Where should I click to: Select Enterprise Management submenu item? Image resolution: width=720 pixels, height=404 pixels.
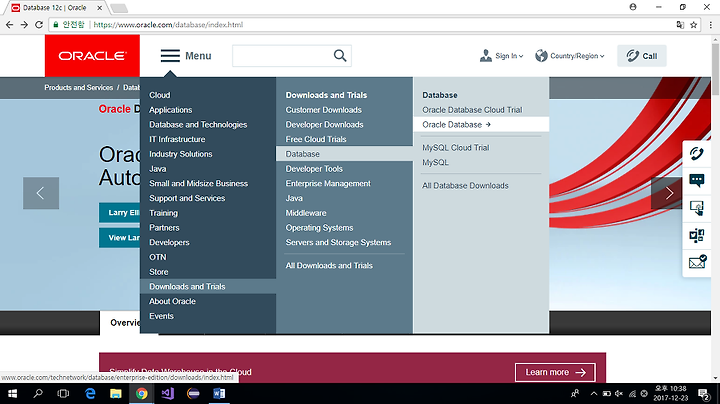tap(328, 183)
